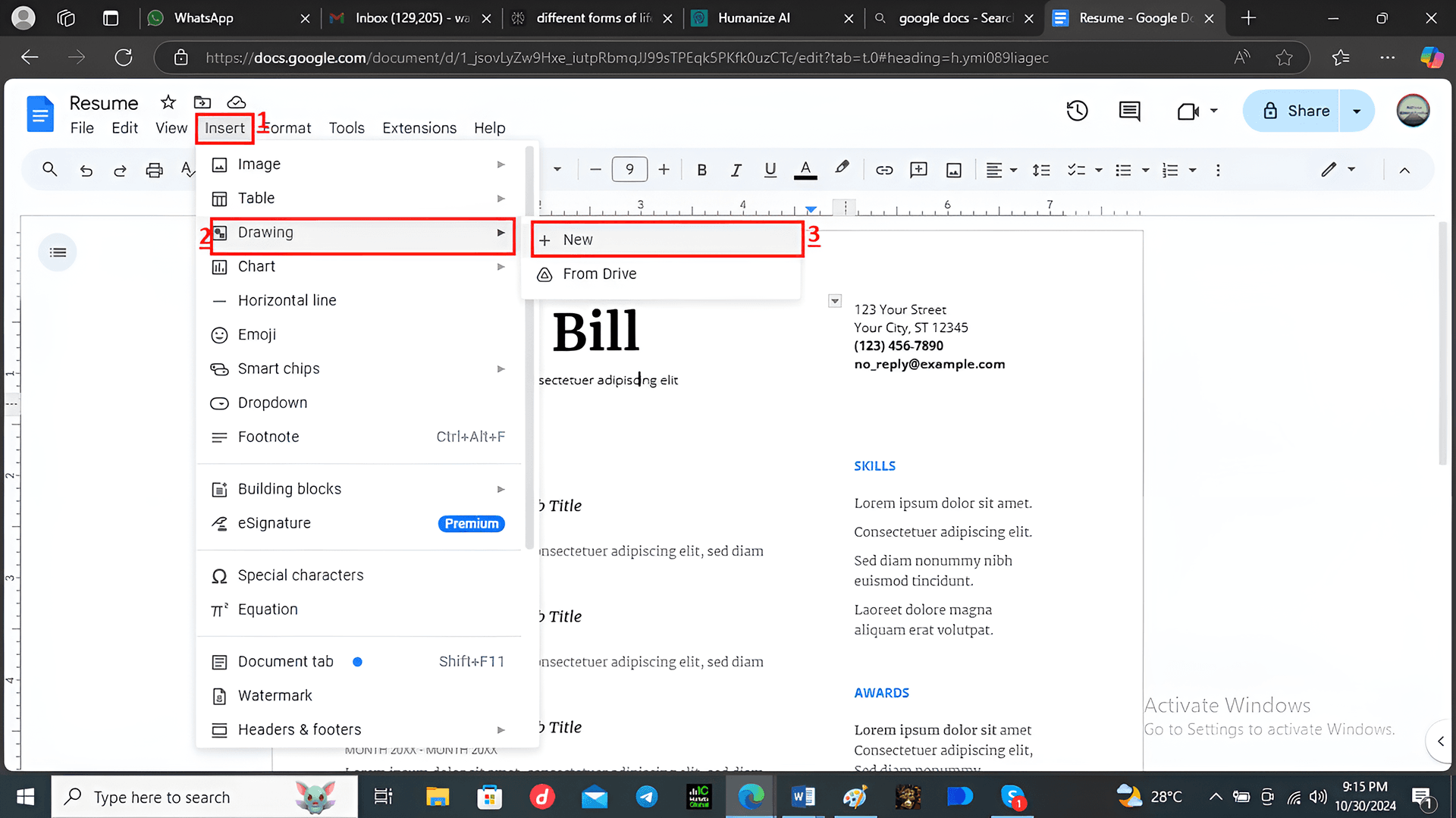Screen dimensions: 1456x818
Task: Switch to the WhatsApp browser tab
Action: tap(229, 18)
